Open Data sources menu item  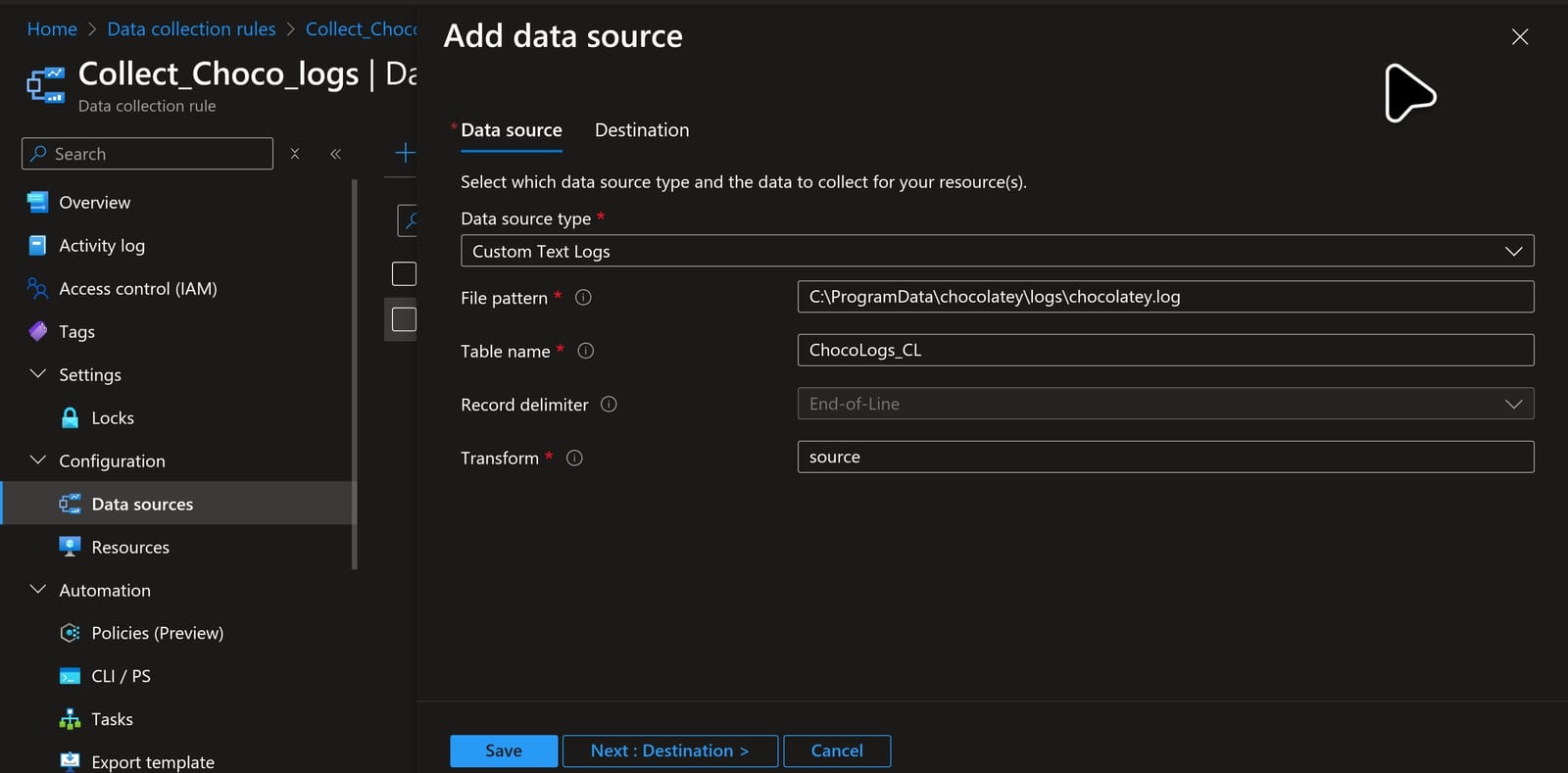click(176, 504)
